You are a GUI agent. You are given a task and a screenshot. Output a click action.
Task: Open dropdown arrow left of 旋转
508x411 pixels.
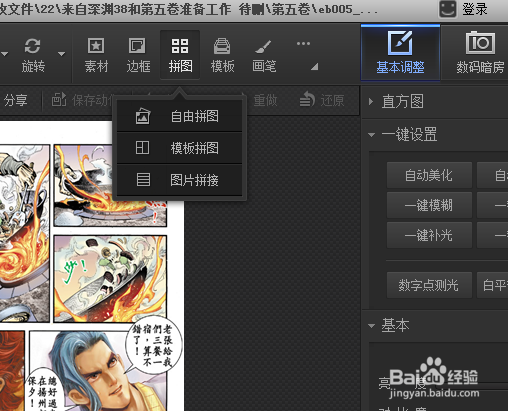point(5,54)
